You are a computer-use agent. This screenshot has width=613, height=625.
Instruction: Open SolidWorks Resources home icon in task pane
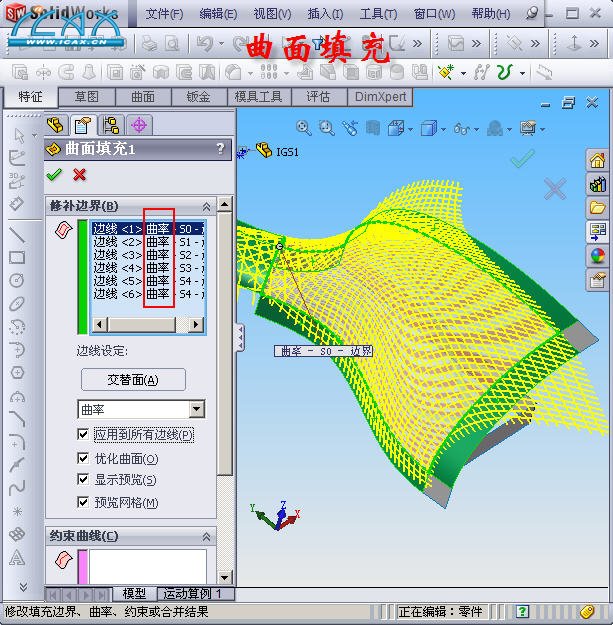tap(597, 160)
